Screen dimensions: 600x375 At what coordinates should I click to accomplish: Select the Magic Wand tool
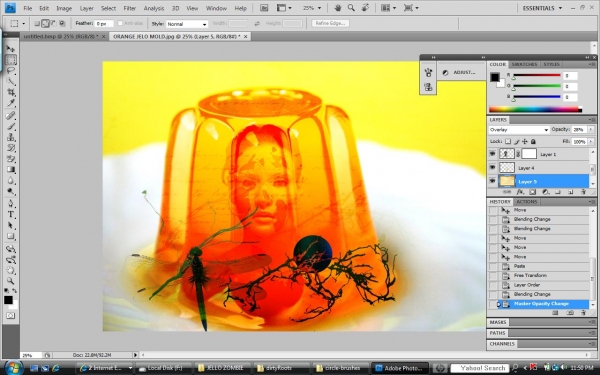click(11, 81)
